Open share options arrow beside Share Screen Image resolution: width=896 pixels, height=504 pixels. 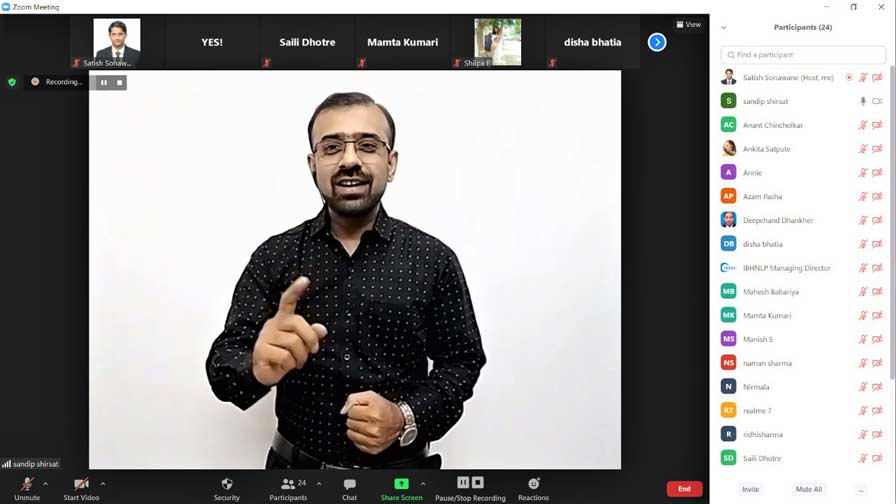pos(423,484)
